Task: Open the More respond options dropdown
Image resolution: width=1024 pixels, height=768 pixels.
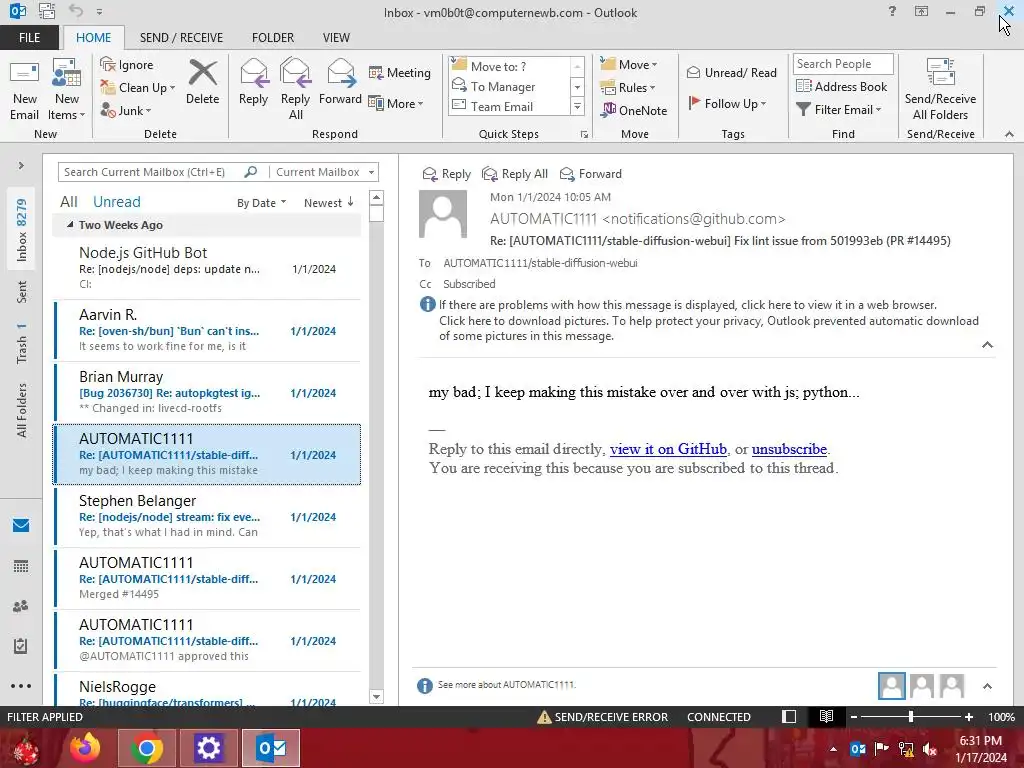Action: (x=396, y=103)
